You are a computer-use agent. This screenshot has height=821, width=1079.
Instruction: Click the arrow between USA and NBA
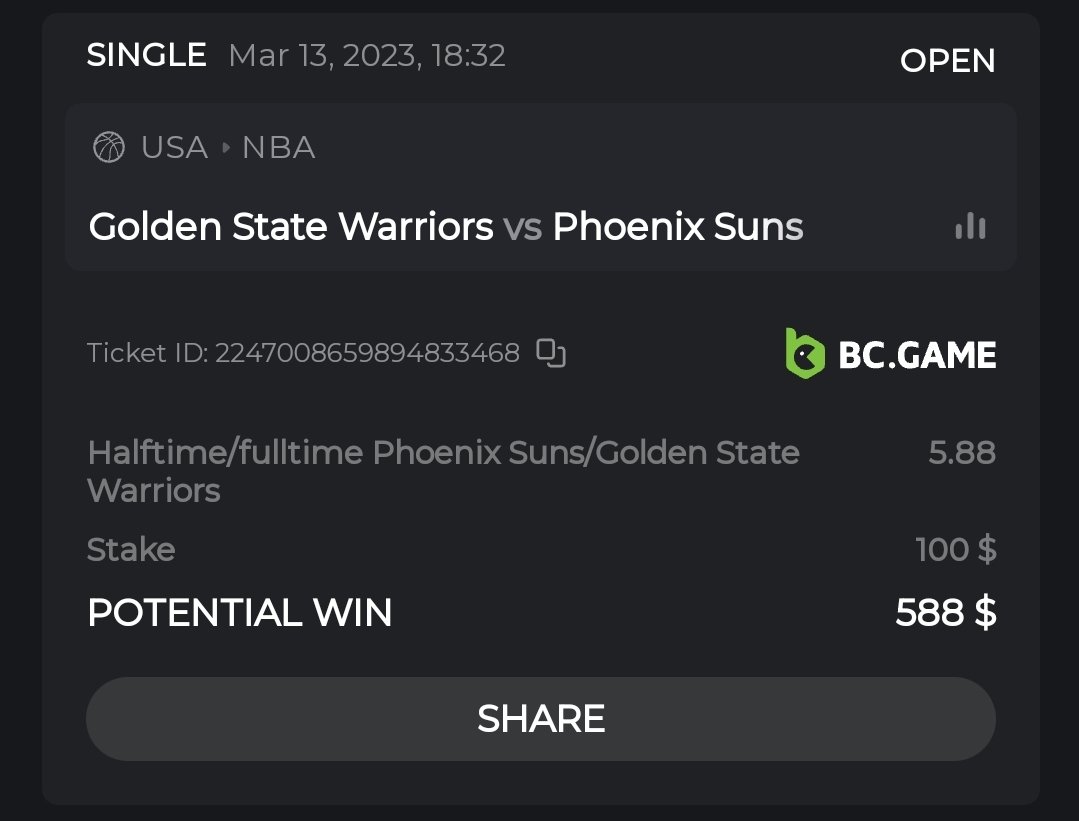[x=225, y=148]
